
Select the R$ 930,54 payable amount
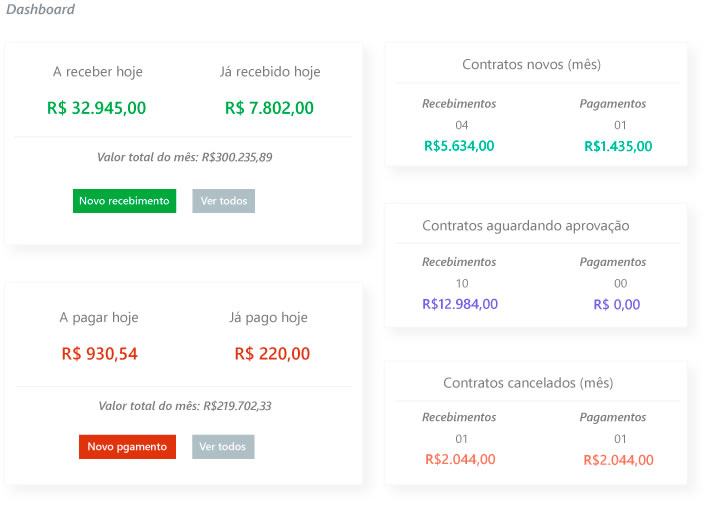pyautogui.click(x=99, y=353)
